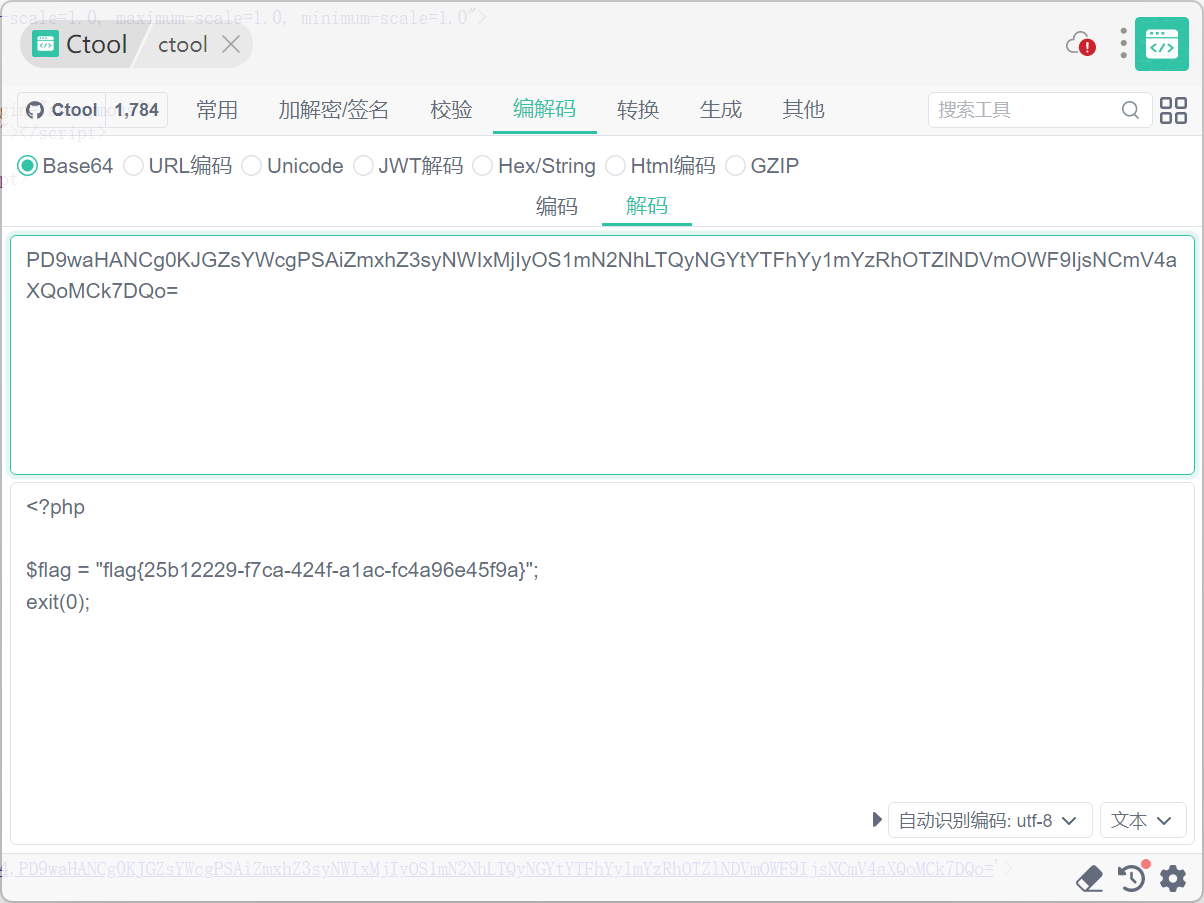Image resolution: width=1204 pixels, height=903 pixels.
Task: Switch to the 解码 decode tab
Action: [647, 206]
